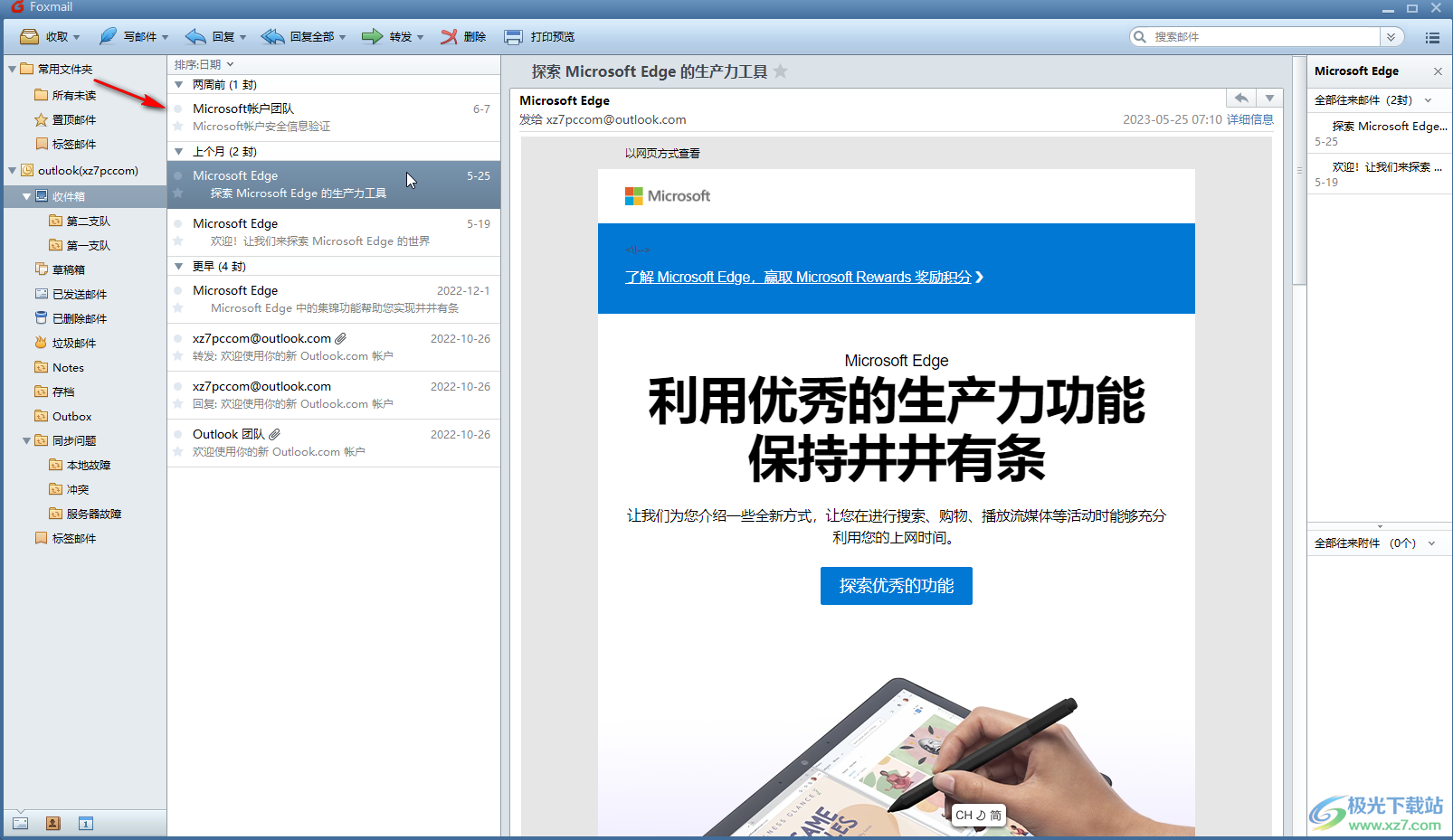Select the 服务器故障 folder

point(85,514)
